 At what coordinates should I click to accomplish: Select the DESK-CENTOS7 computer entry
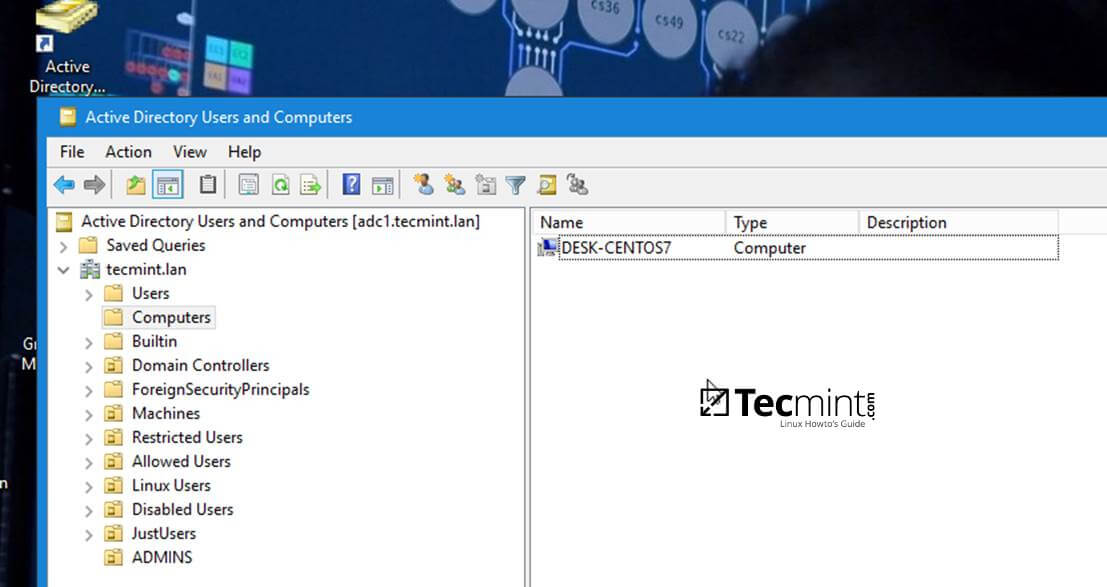pyautogui.click(x=615, y=248)
